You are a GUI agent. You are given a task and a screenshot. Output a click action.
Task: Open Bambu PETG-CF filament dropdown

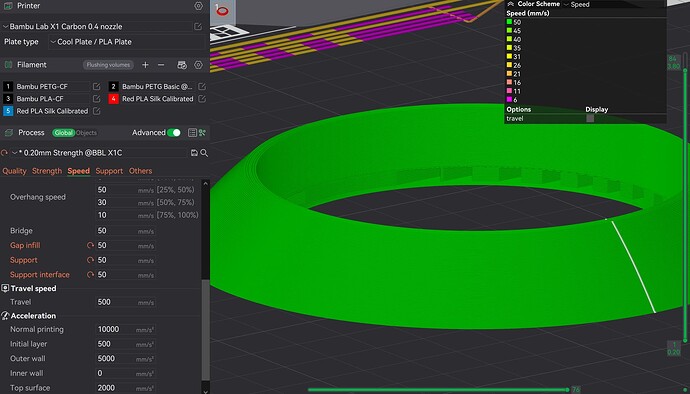(53, 86)
